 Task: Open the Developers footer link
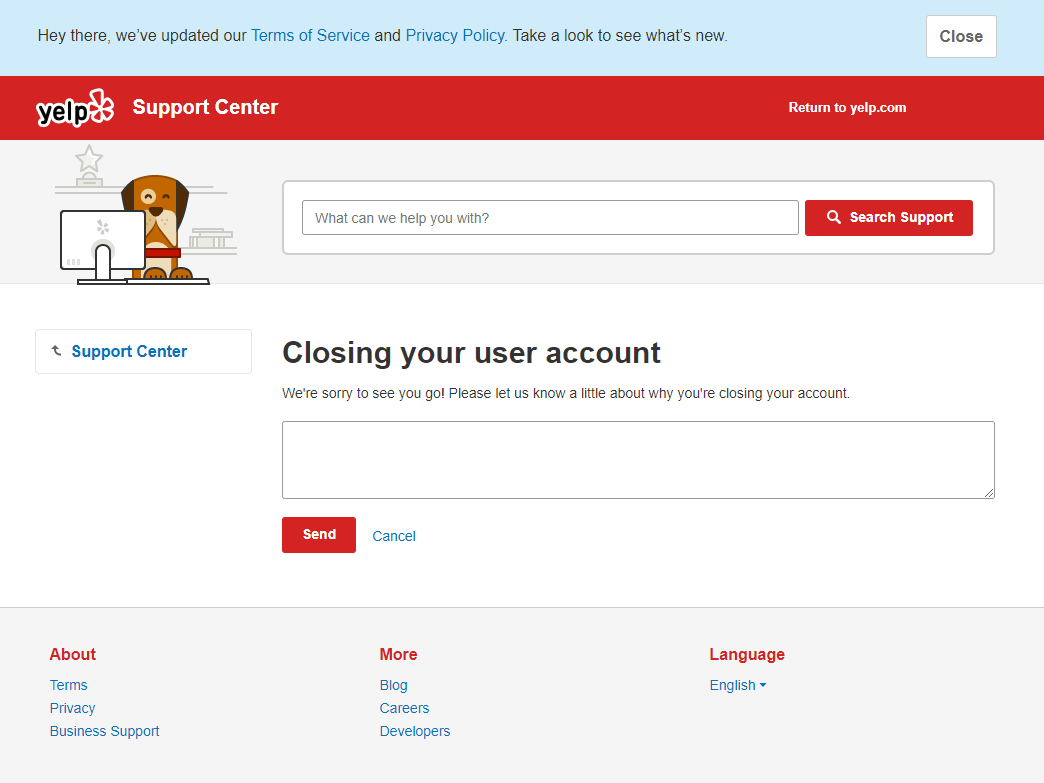pos(415,731)
